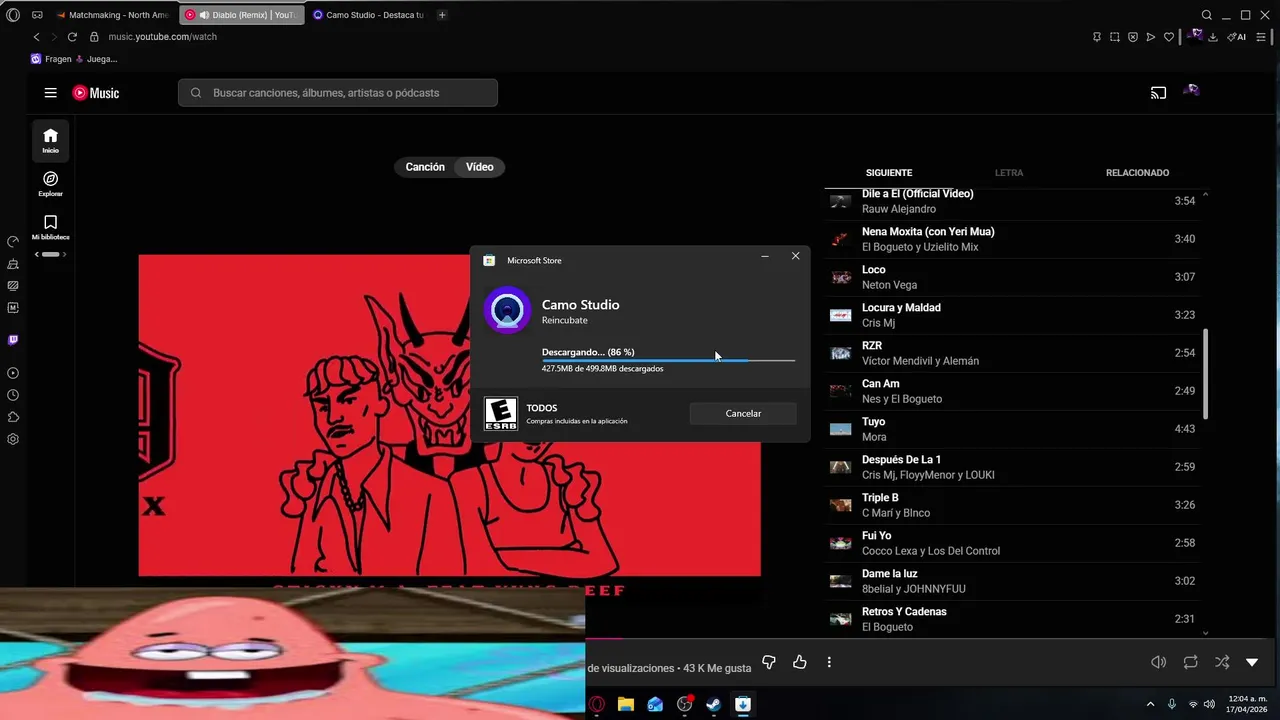Click the YouTube Music logo

pyautogui.click(x=95, y=93)
